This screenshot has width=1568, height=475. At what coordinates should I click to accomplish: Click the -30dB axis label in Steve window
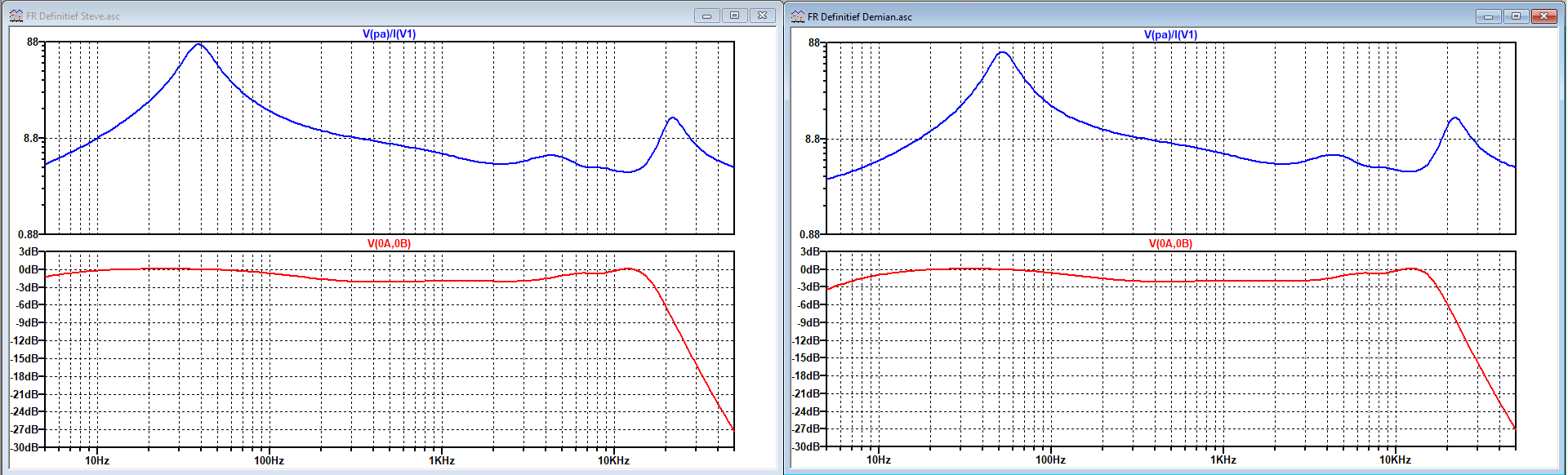point(24,447)
